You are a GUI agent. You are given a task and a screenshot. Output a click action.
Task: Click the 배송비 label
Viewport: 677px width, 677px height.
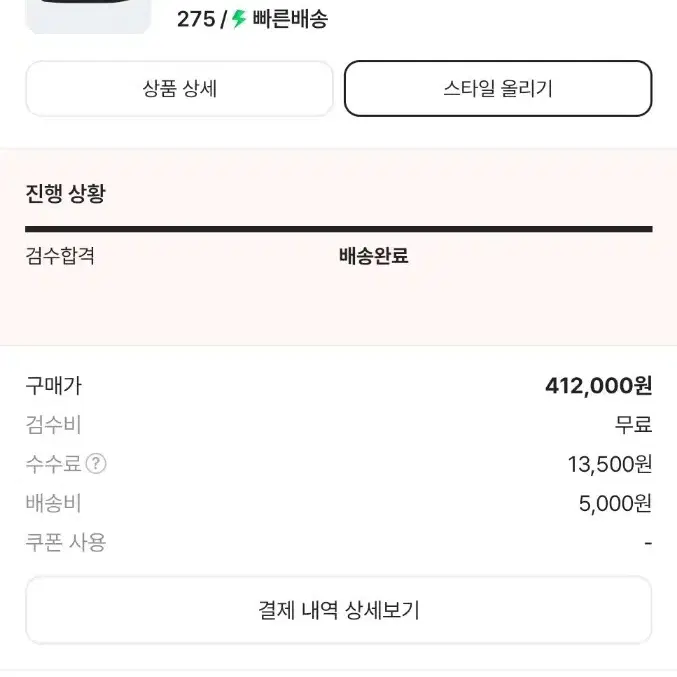(x=54, y=503)
